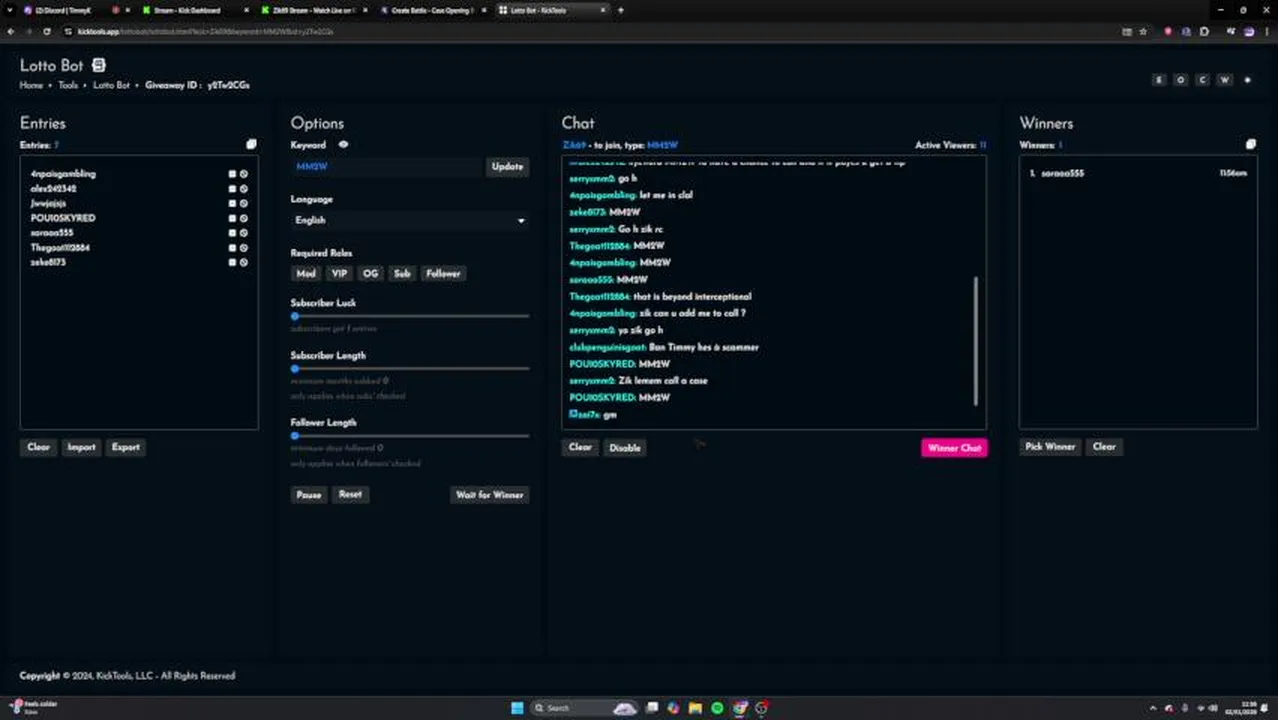Toggle the square box for Thegoat112884
Image resolution: width=1278 pixels, height=720 pixels.
coord(232,247)
